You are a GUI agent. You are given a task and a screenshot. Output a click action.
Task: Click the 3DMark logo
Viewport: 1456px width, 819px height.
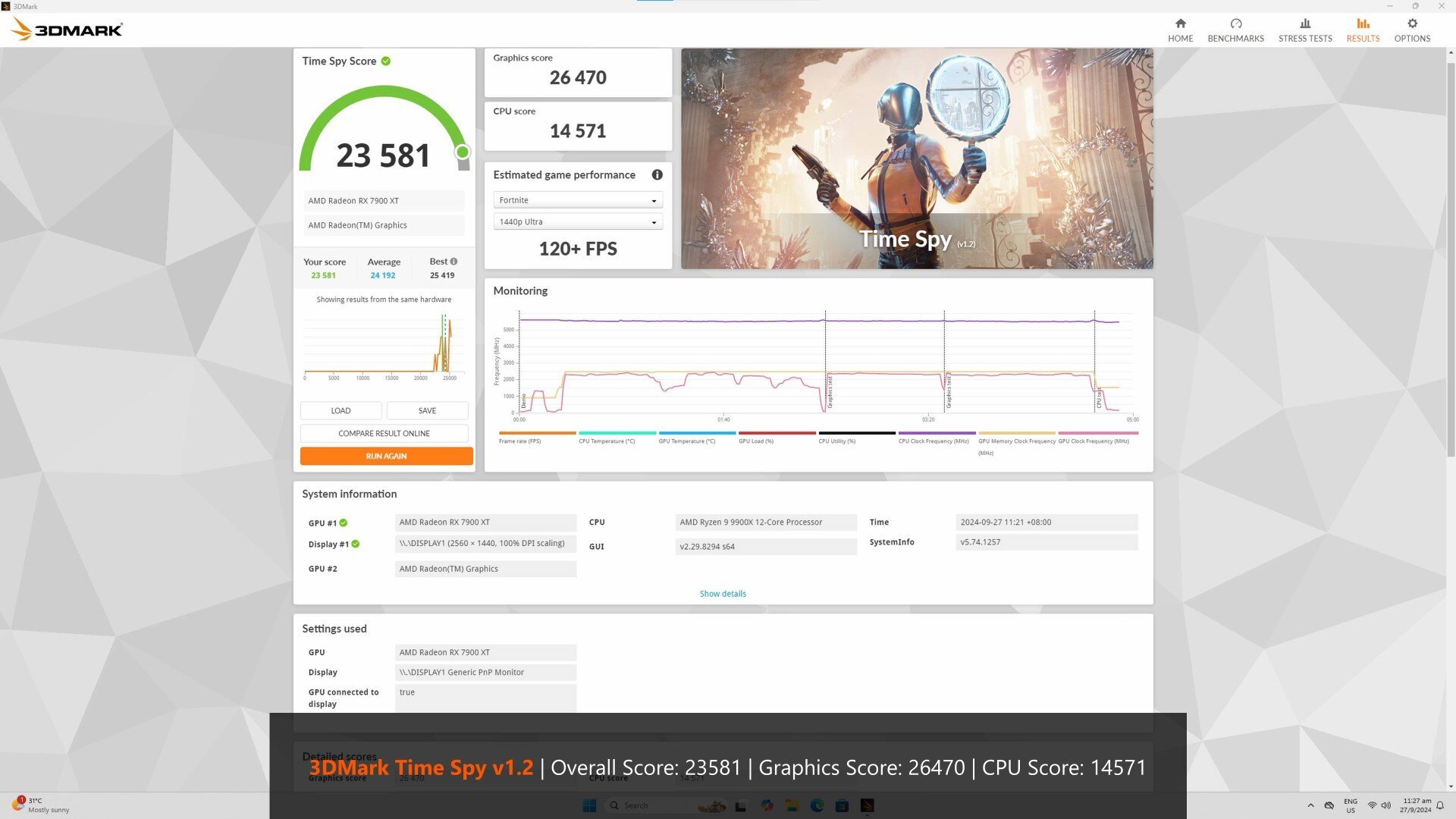(67, 30)
